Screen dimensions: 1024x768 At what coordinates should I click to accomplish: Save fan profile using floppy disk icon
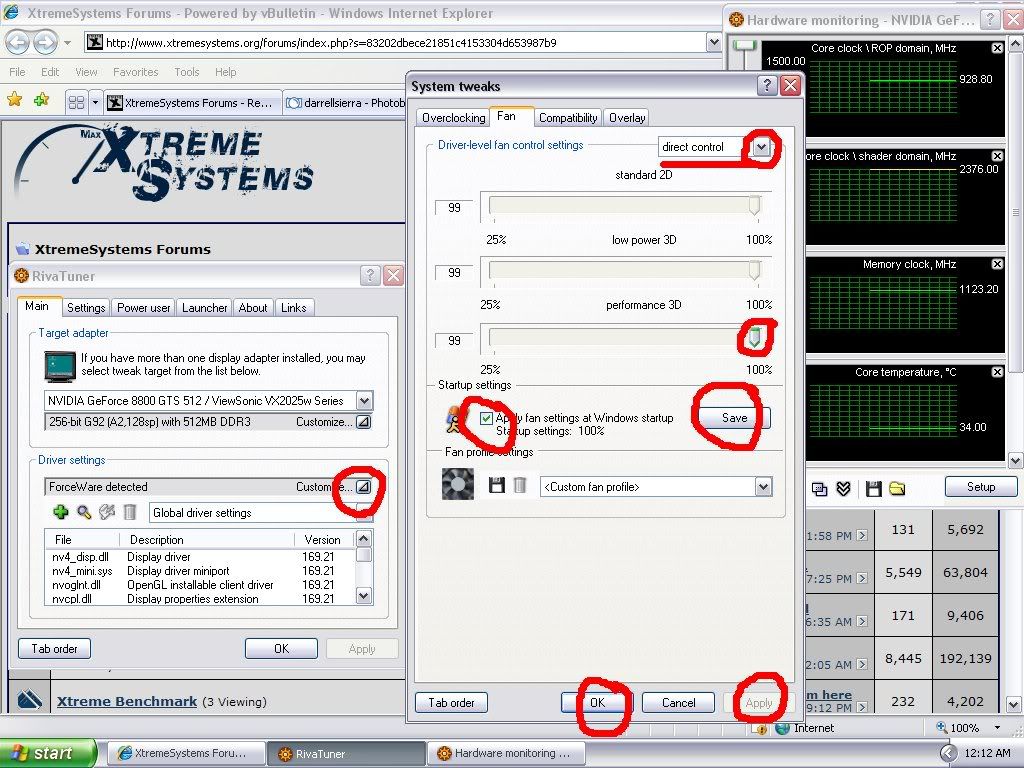[x=497, y=485]
